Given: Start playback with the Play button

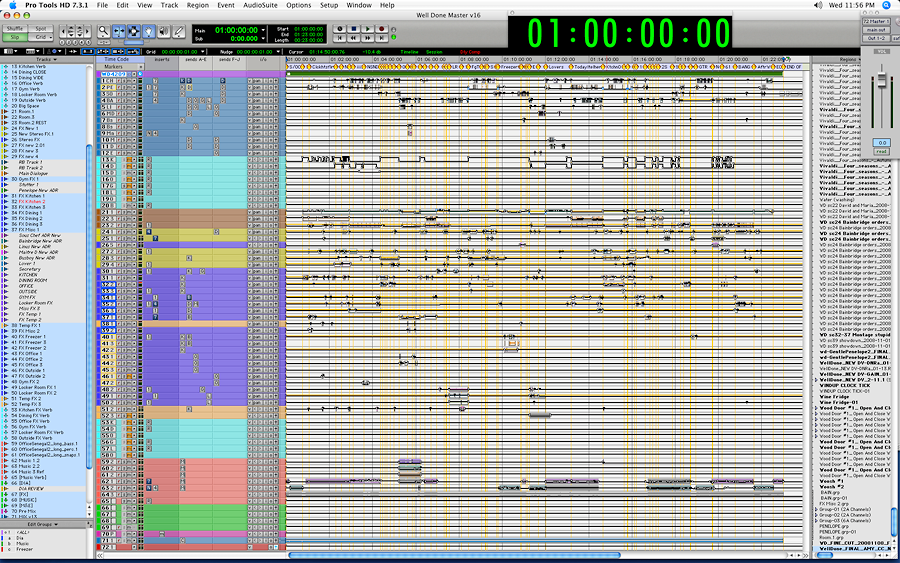Looking at the screenshot, I should pos(368,29).
